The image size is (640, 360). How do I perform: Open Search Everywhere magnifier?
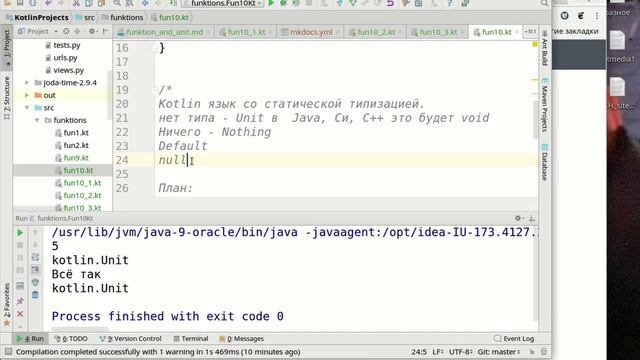pyautogui.click(x=544, y=3)
